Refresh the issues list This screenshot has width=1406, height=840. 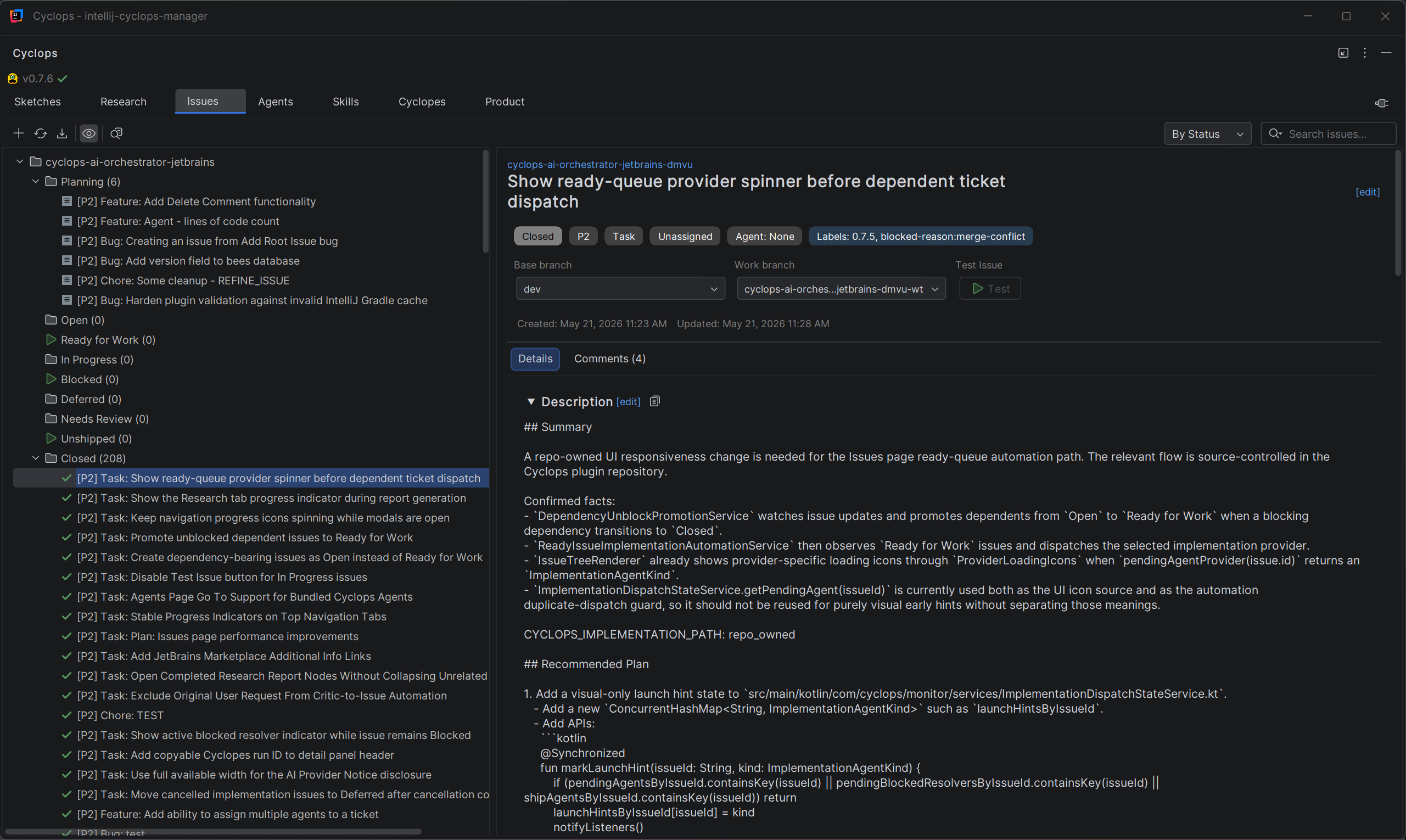click(40, 133)
